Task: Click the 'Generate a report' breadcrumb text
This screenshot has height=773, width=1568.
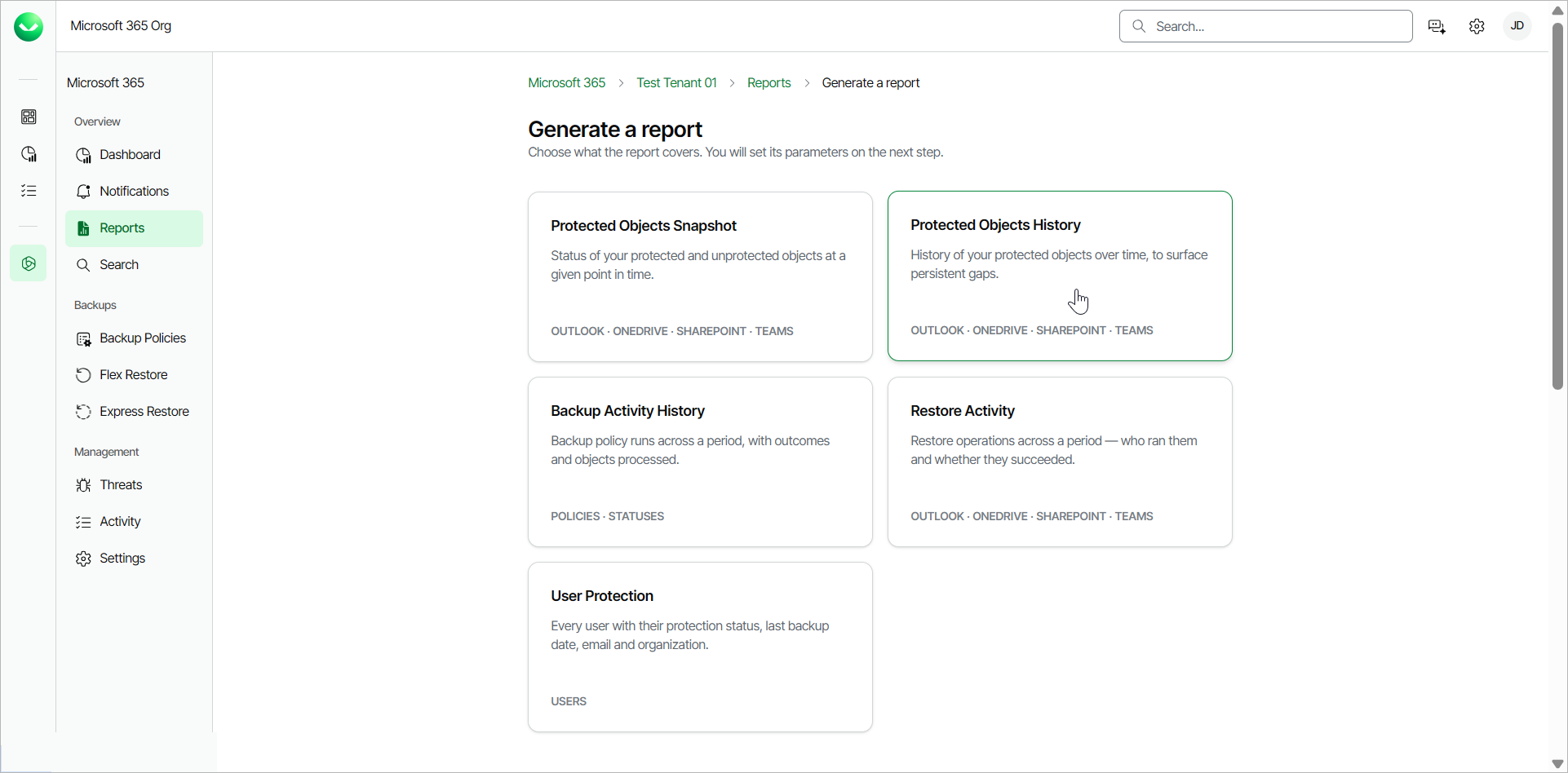Action: point(870,83)
